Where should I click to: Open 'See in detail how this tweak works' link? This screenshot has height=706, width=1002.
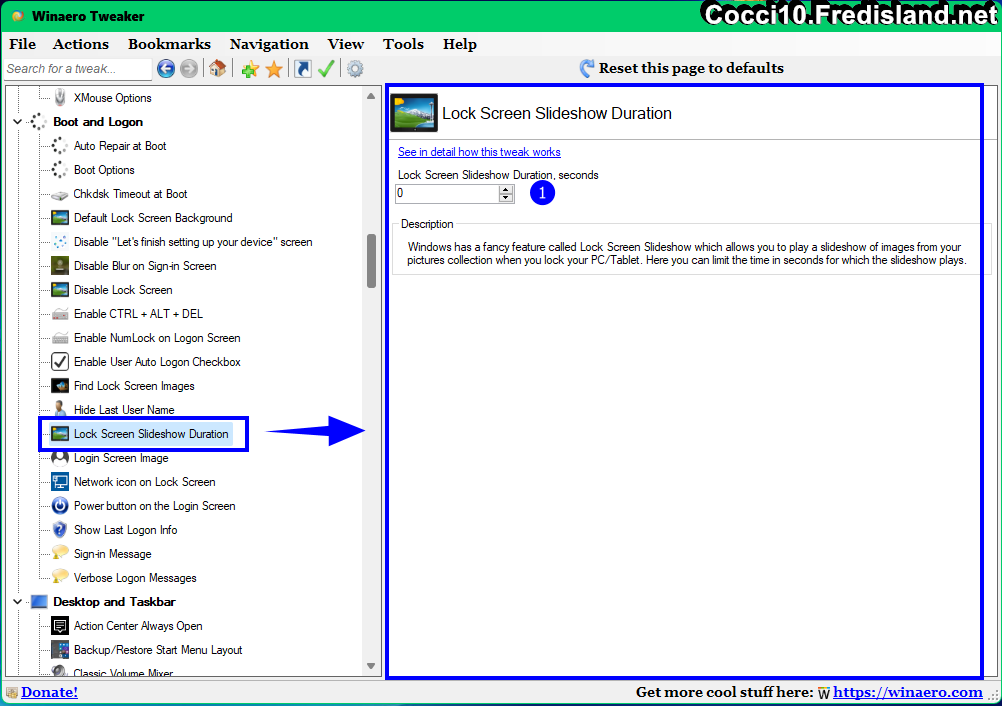pyautogui.click(x=479, y=152)
